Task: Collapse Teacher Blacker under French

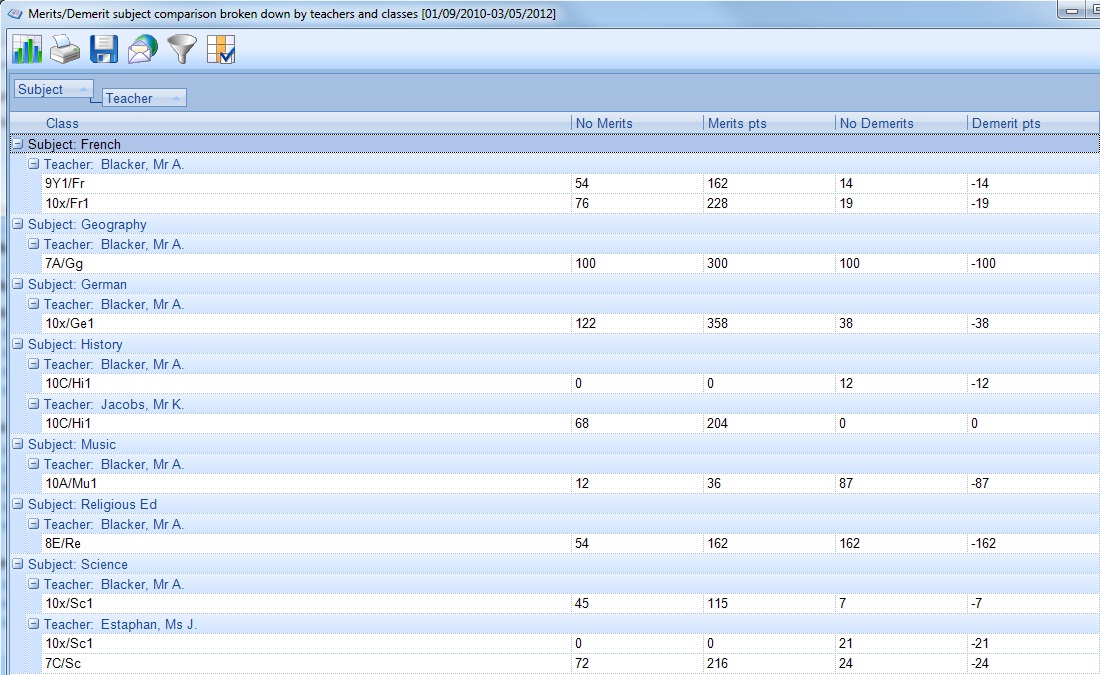Action: (33, 164)
